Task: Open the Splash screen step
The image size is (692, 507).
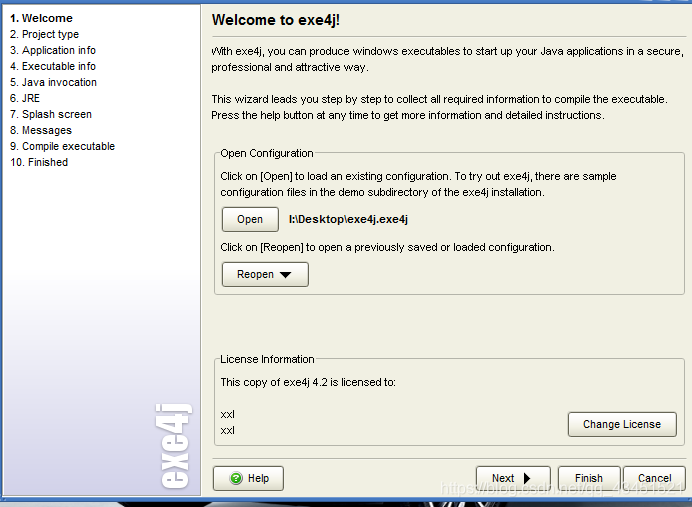Action: click(51, 114)
